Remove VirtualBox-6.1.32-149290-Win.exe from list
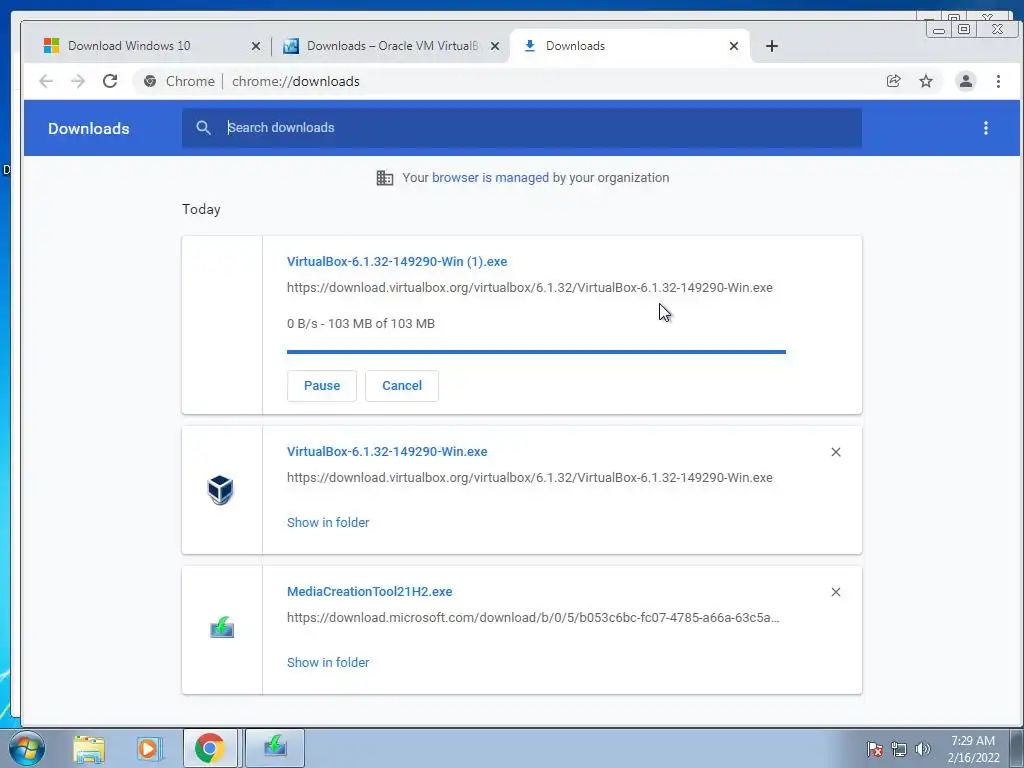 [835, 452]
